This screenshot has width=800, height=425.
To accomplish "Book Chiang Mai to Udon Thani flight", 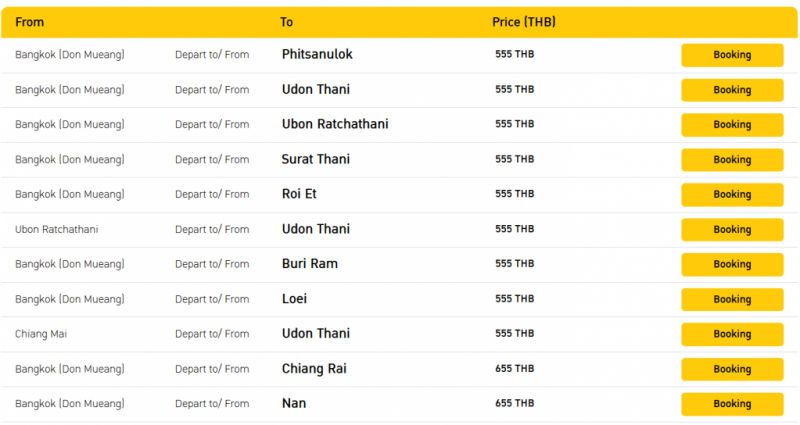I will point(732,334).
